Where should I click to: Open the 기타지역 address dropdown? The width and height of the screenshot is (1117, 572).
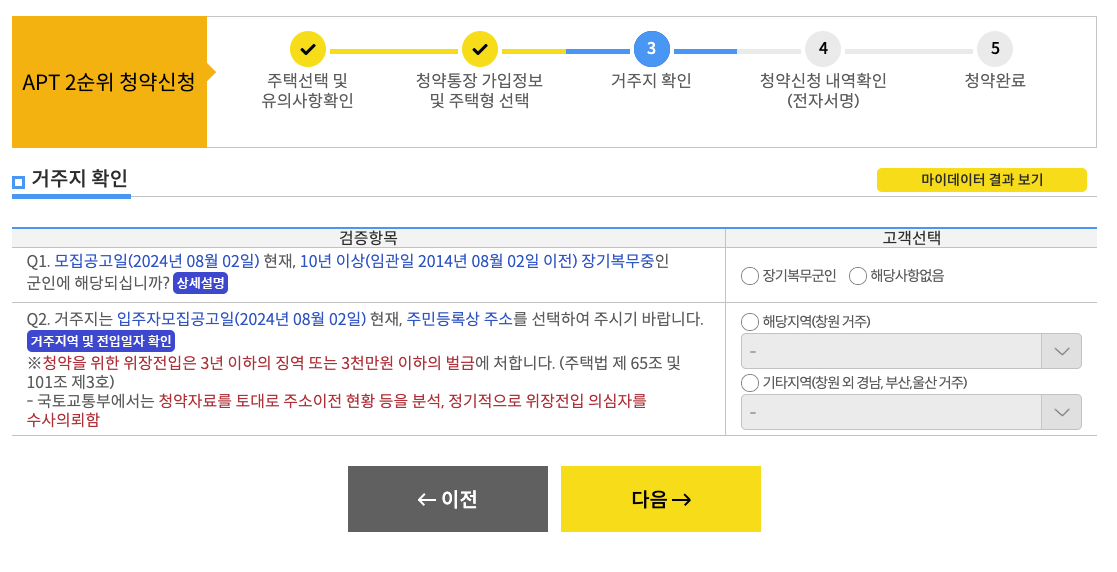pos(911,412)
